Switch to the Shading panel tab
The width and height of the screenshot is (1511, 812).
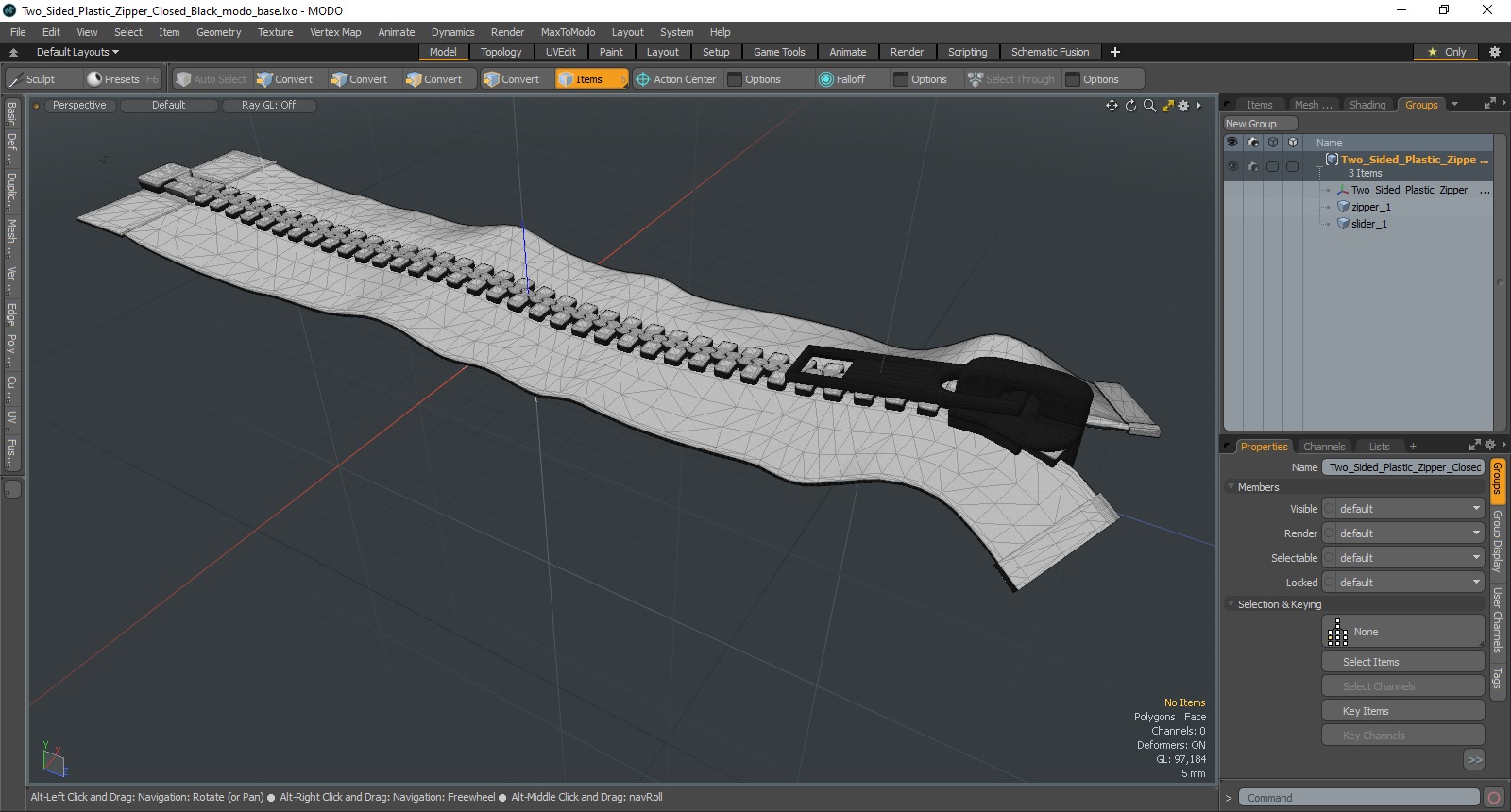(x=1367, y=105)
